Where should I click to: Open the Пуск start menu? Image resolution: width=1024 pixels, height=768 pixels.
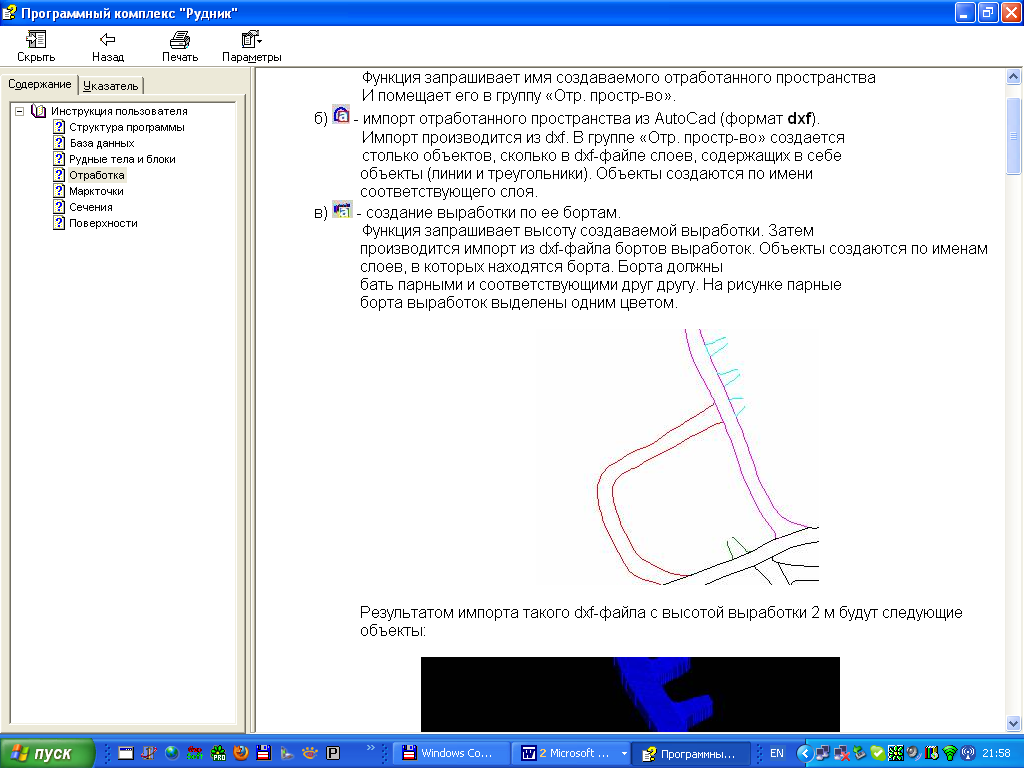[x=47, y=753]
